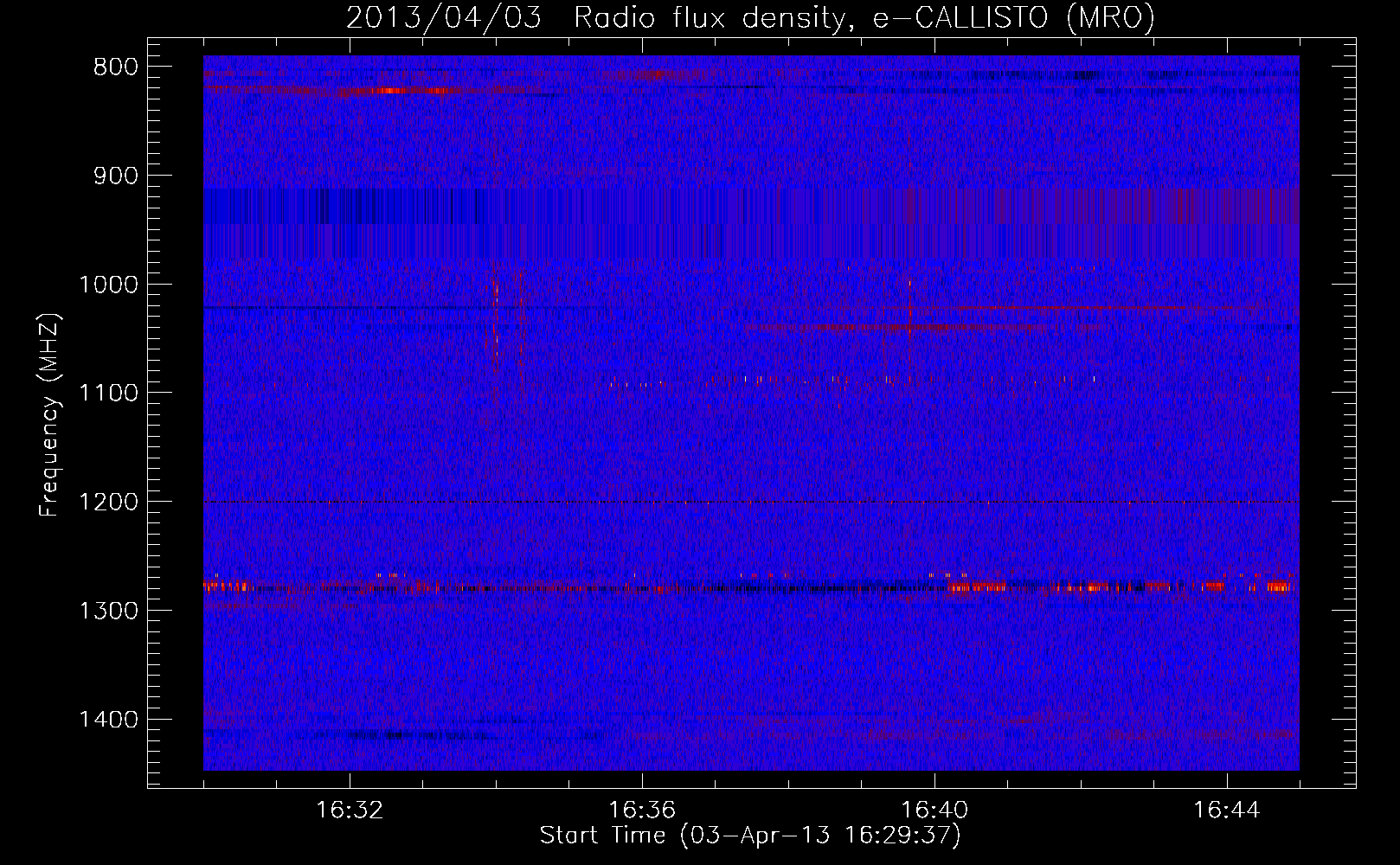Viewport: 1400px width, 865px height.
Task: Click the 1100 frequency tick label
Action: click(108, 394)
